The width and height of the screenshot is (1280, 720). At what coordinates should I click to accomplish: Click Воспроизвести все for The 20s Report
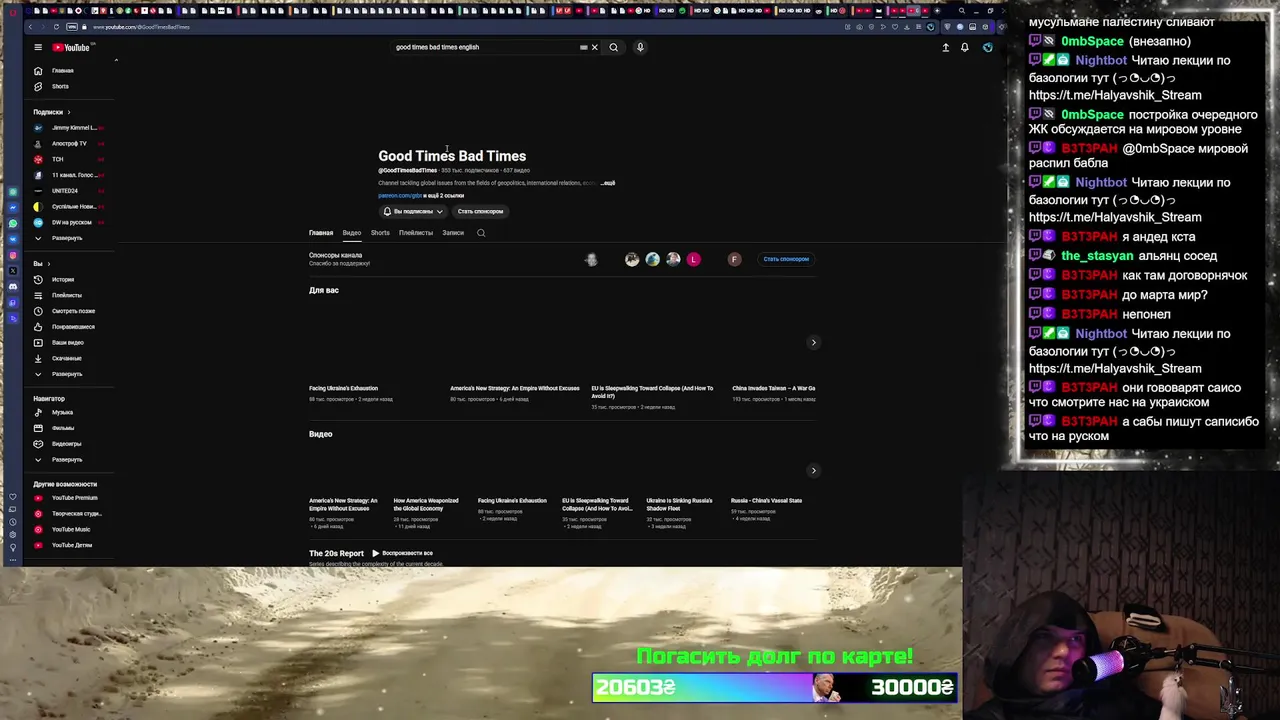coord(402,553)
